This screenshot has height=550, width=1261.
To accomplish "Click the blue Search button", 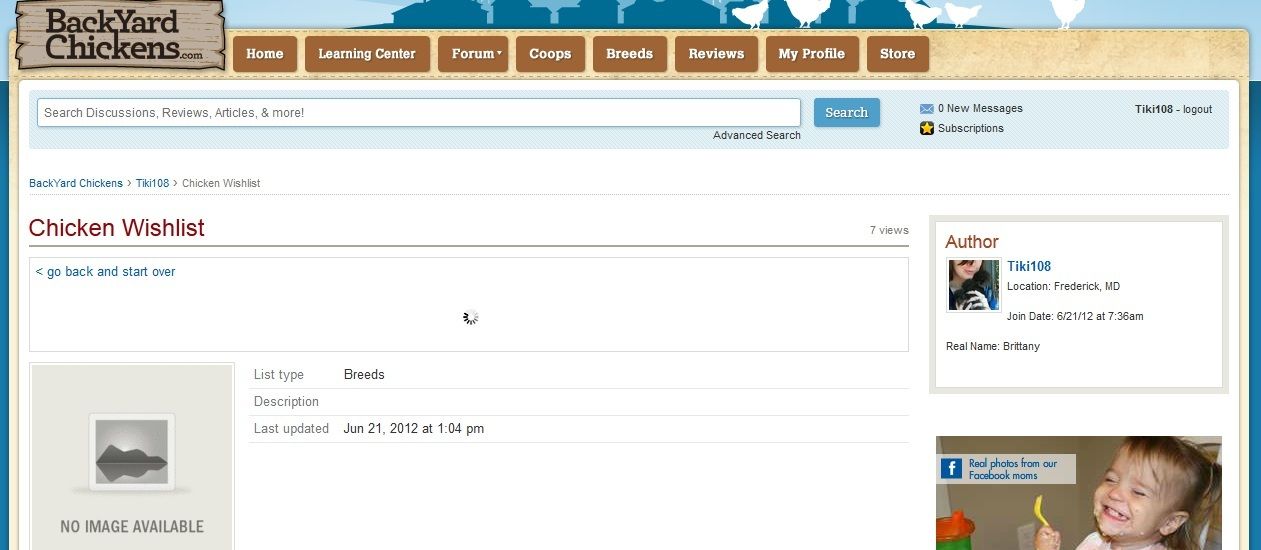I will click(x=846, y=113).
